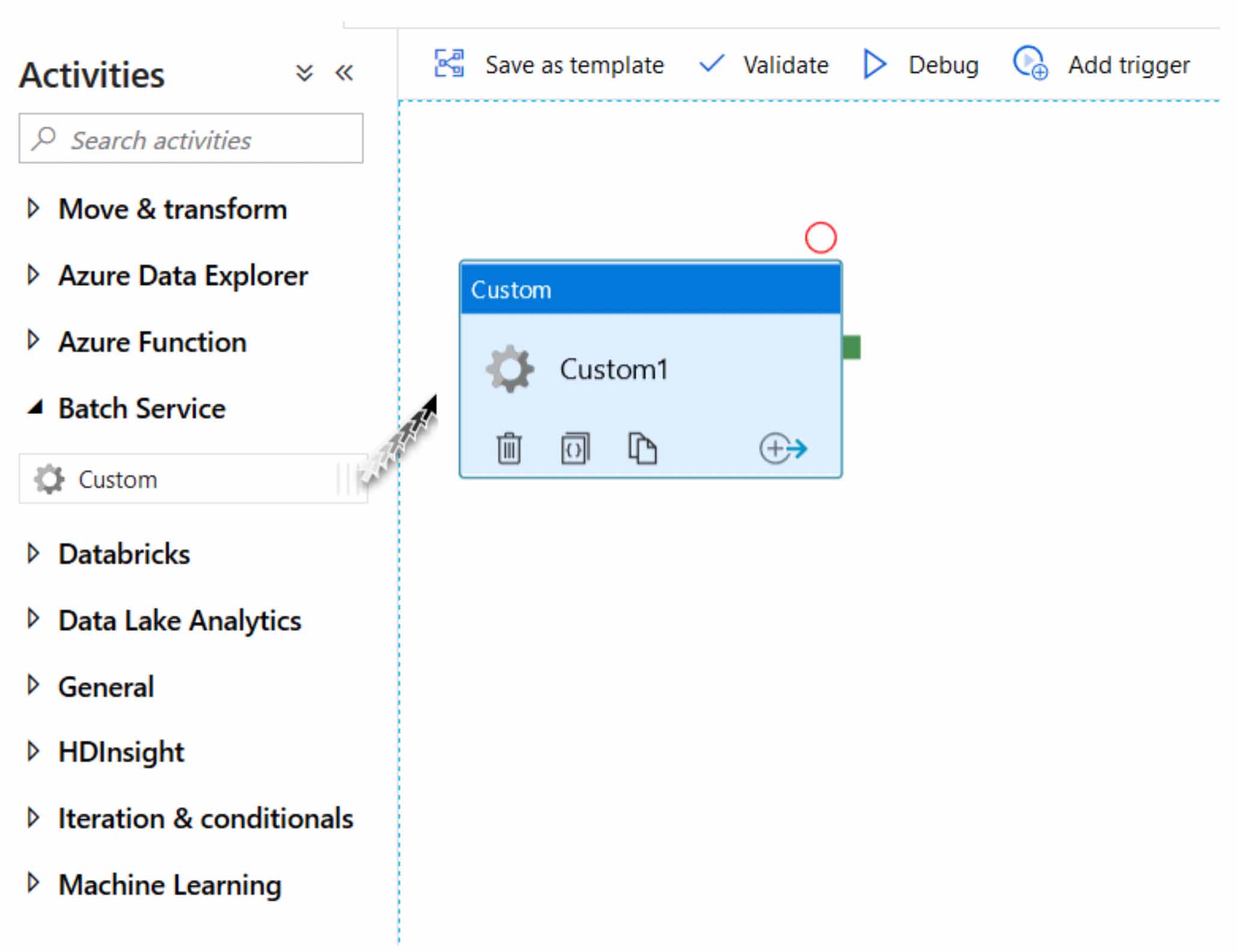The image size is (1237, 952).
Task: Clone the Custom1 activity with the copy icon
Action: click(643, 448)
